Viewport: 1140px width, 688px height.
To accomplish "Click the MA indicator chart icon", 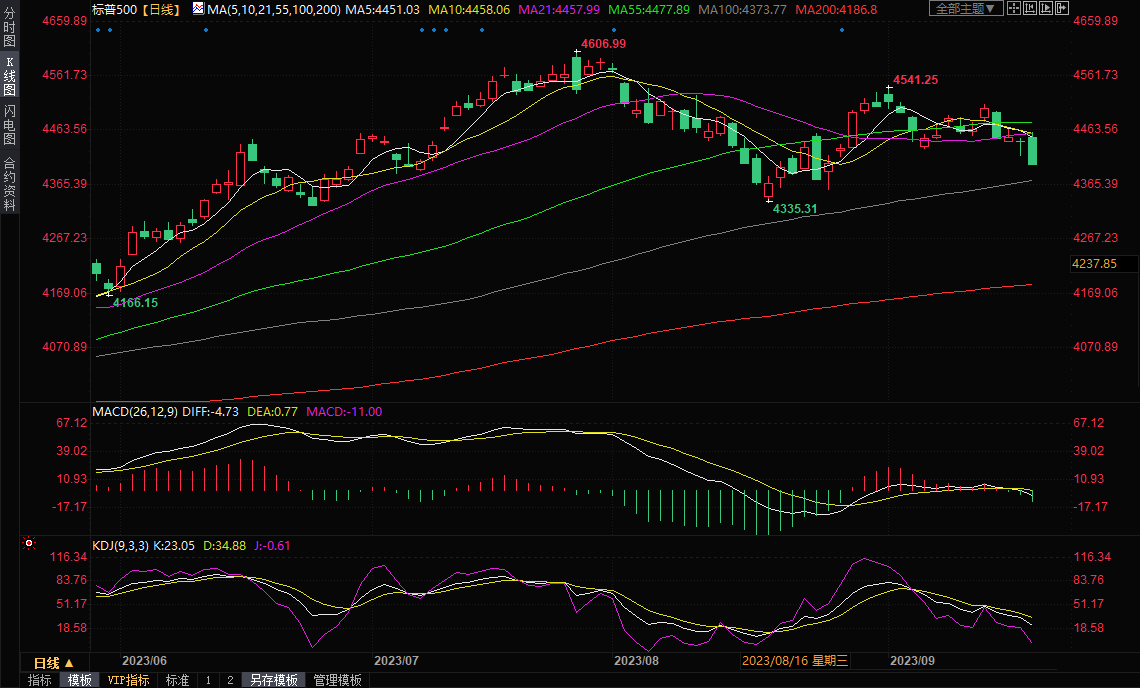I will (x=197, y=9).
